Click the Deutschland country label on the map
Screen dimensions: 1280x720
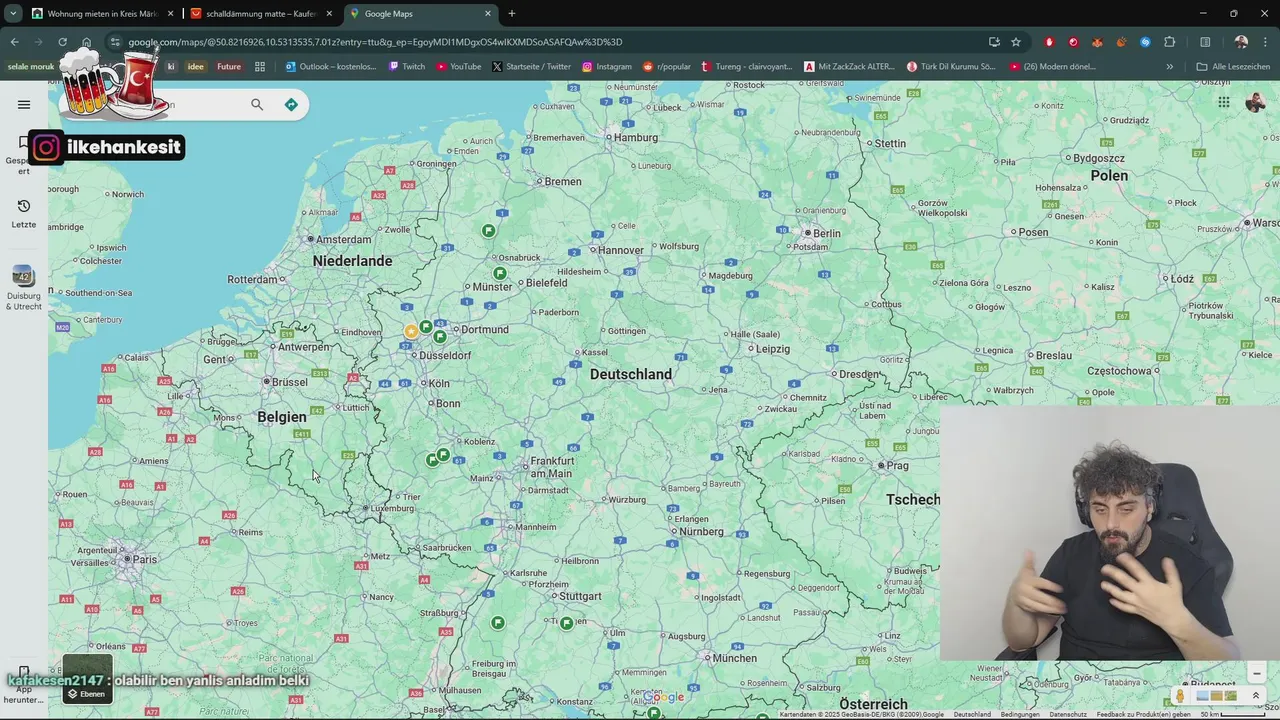click(x=631, y=374)
